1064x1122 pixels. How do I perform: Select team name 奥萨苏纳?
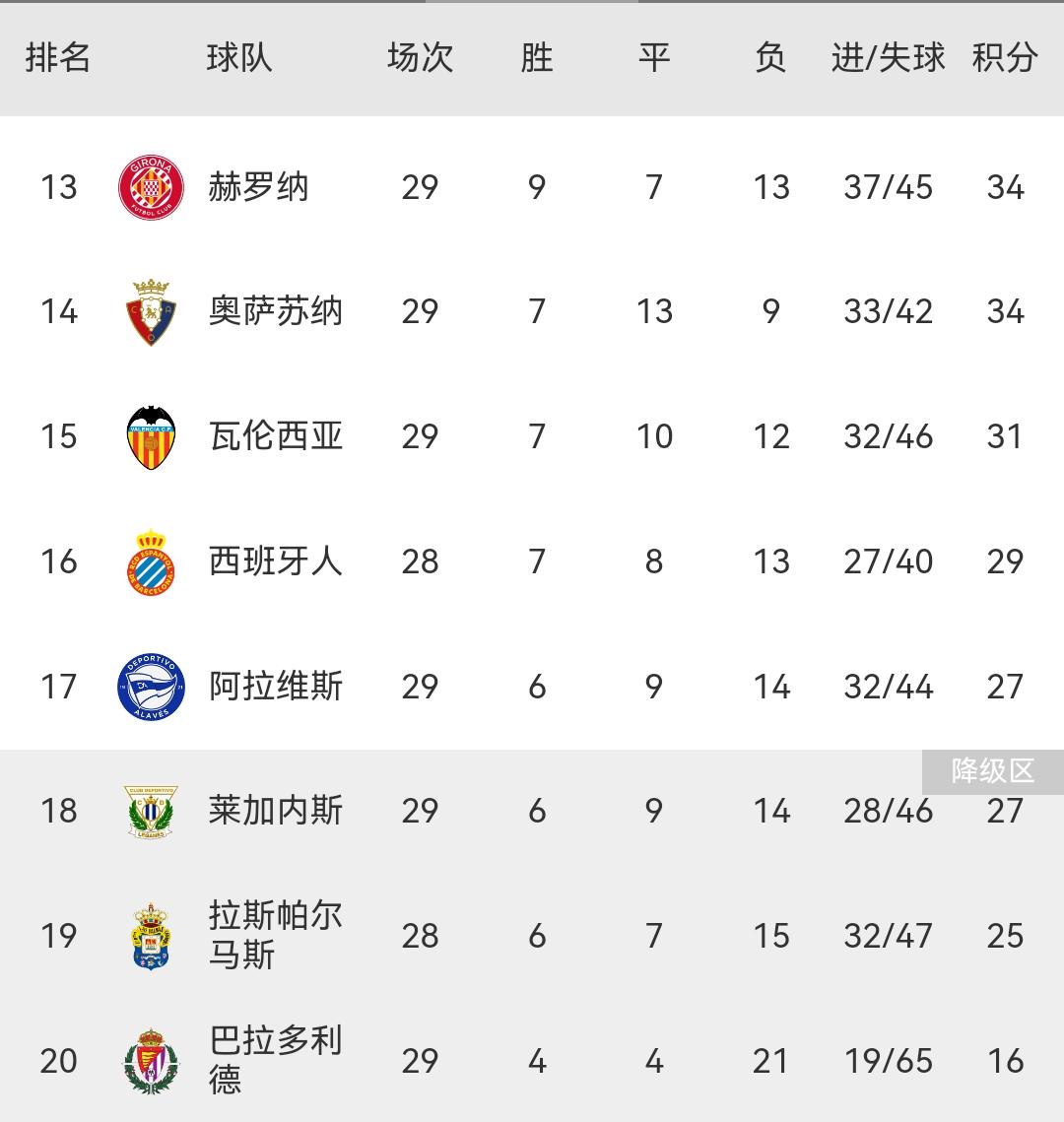coord(276,312)
